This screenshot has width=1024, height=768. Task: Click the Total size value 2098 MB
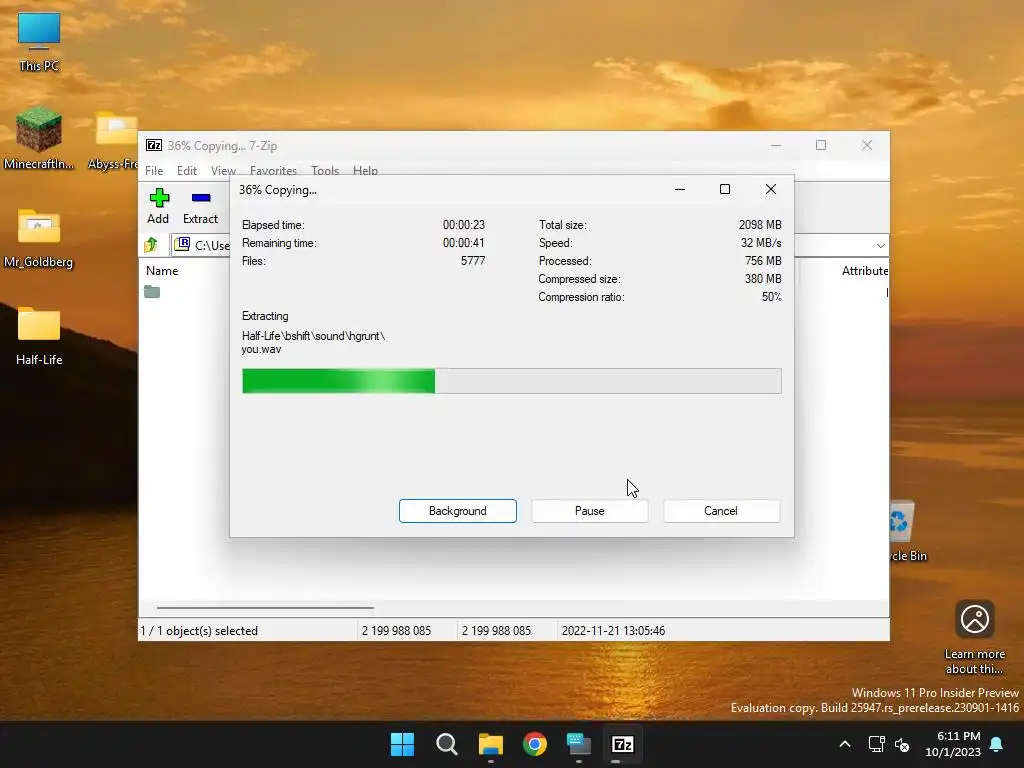pyautogui.click(x=760, y=225)
